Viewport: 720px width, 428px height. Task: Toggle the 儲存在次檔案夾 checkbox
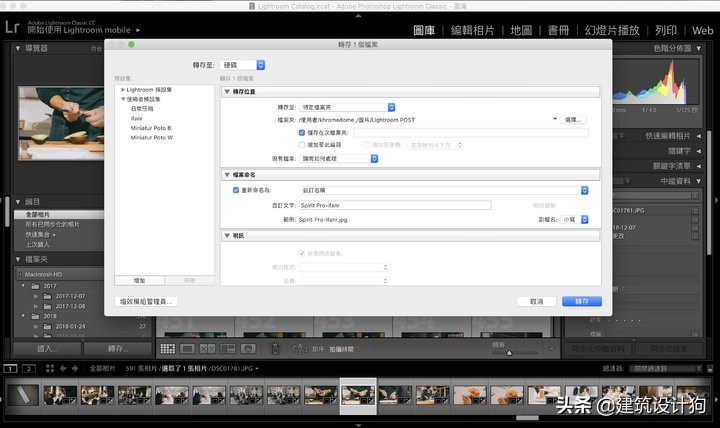click(x=302, y=132)
